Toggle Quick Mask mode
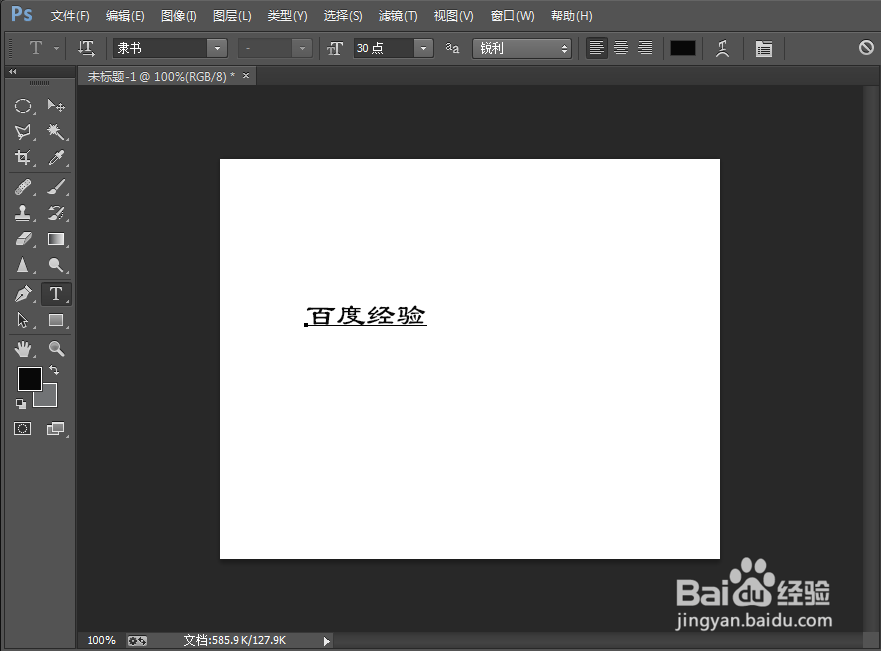 (x=22, y=429)
